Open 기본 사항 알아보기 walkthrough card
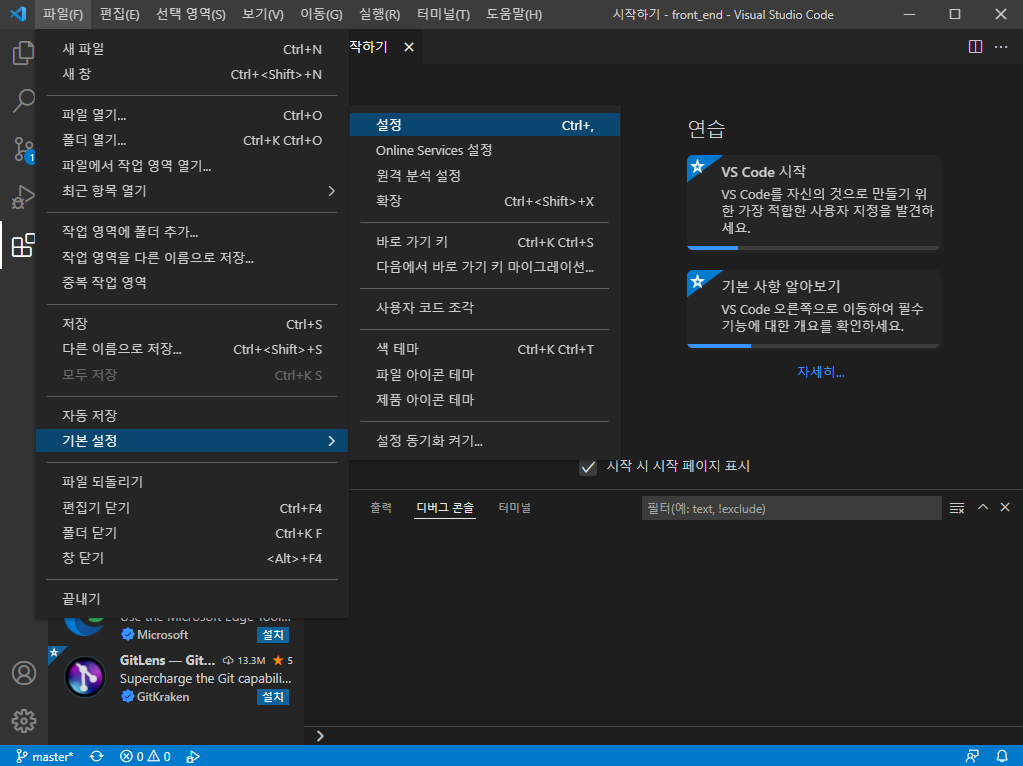This screenshot has width=1023, height=766. coord(814,309)
